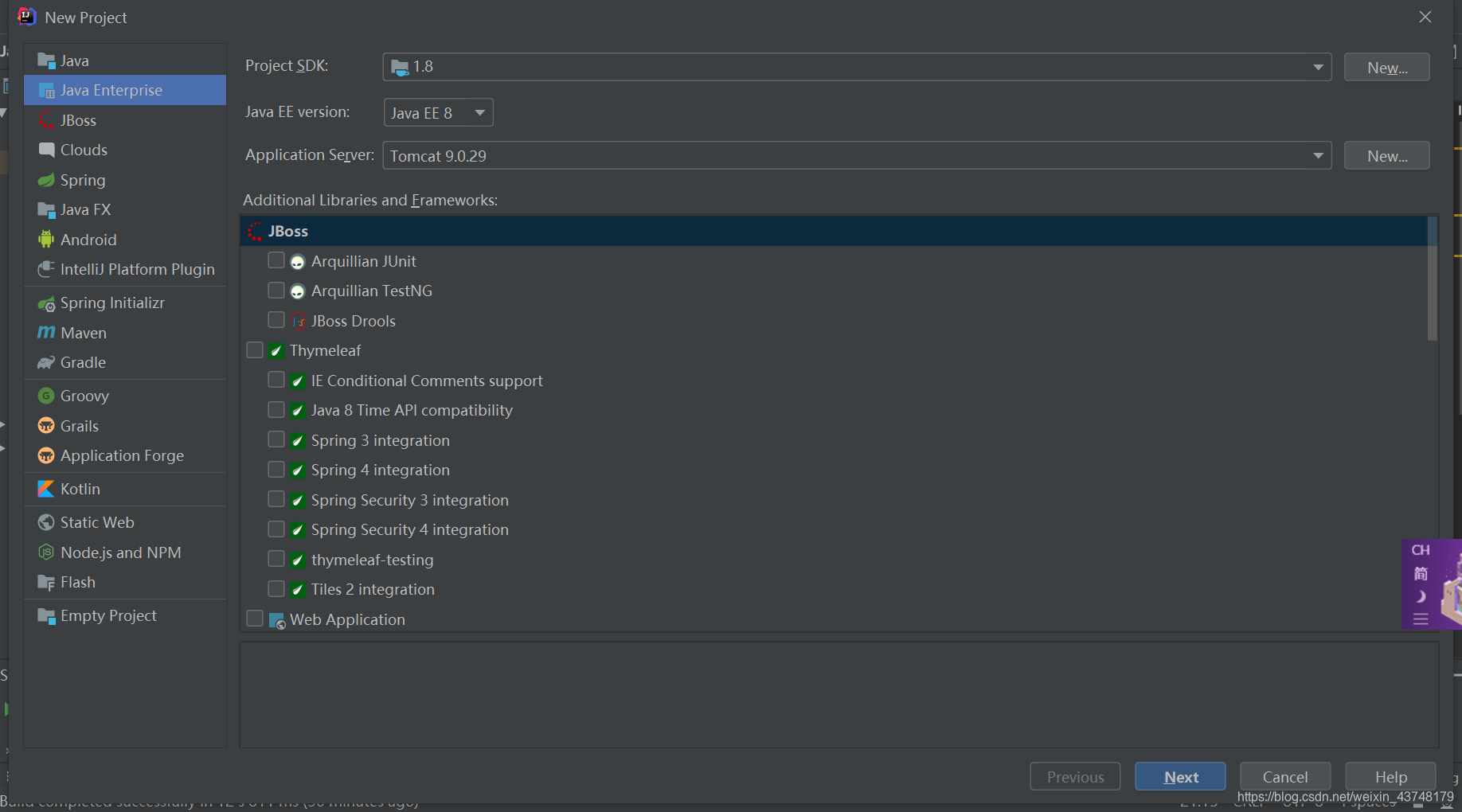1462x812 pixels.
Task: Click the Application Forge icon
Action: [x=46, y=455]
